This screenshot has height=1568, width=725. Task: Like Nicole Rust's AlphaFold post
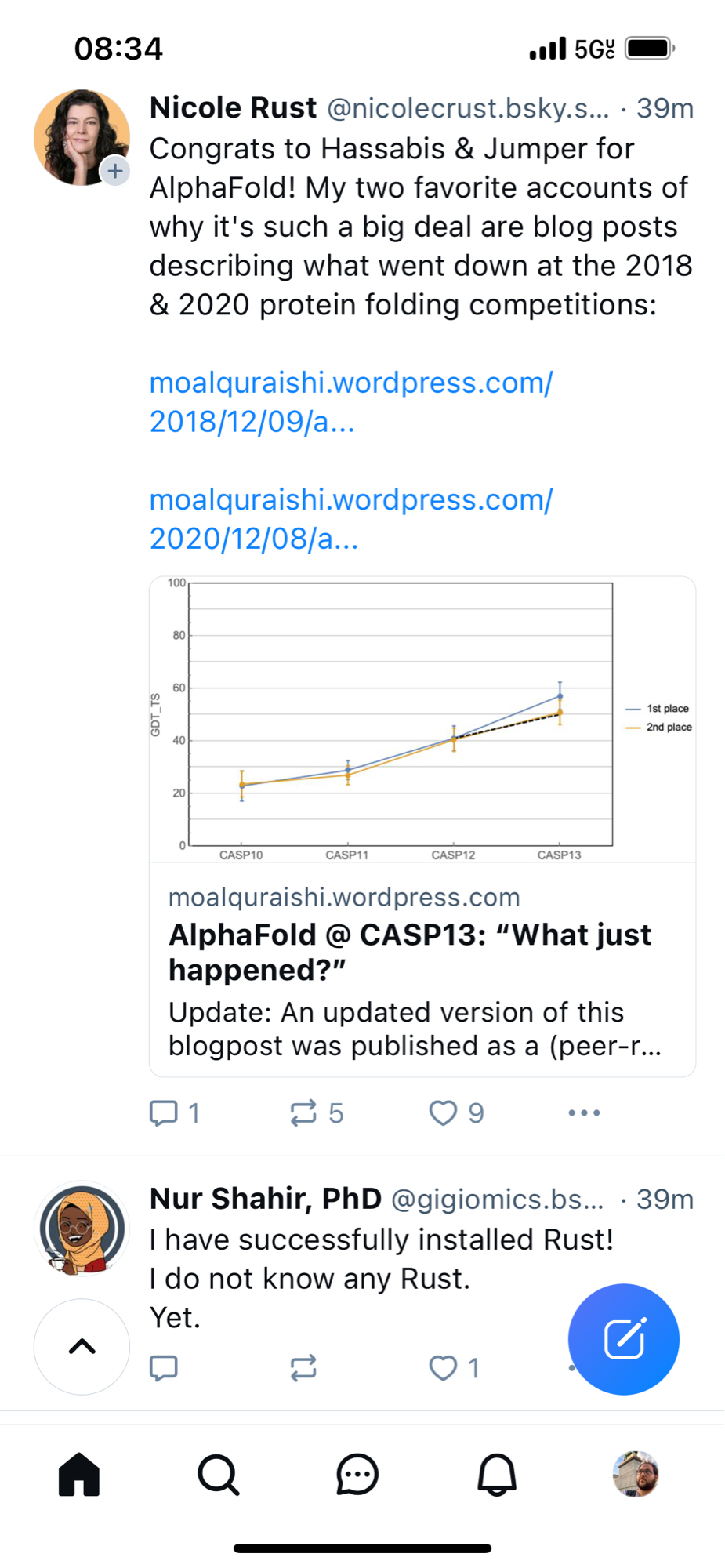pyautogui.click(x=443, y=1112)
